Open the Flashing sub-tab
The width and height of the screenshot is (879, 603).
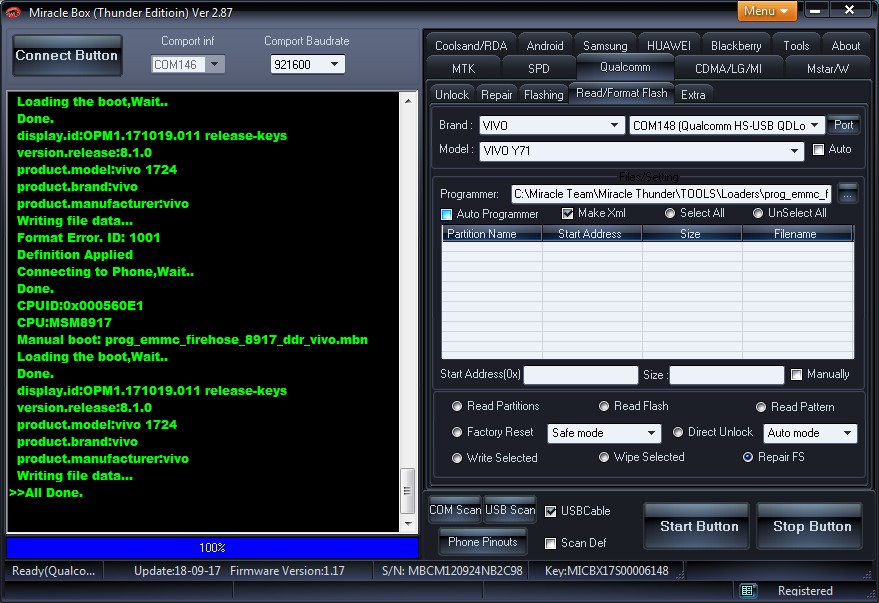[543, 95]
